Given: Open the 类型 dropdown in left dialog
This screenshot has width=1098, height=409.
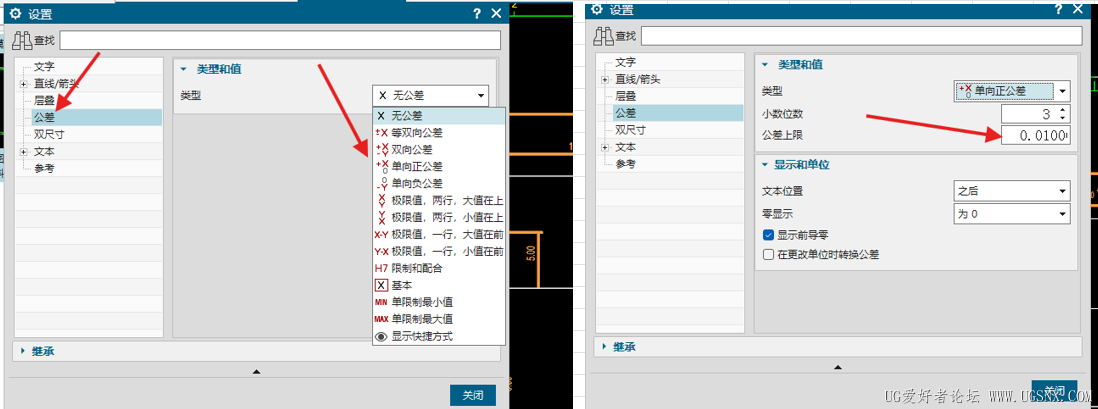Looking at the screenshot, I should 430,95.
